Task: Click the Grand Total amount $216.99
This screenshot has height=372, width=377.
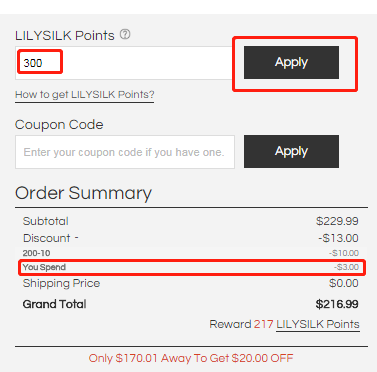Action: coord(337,304)
